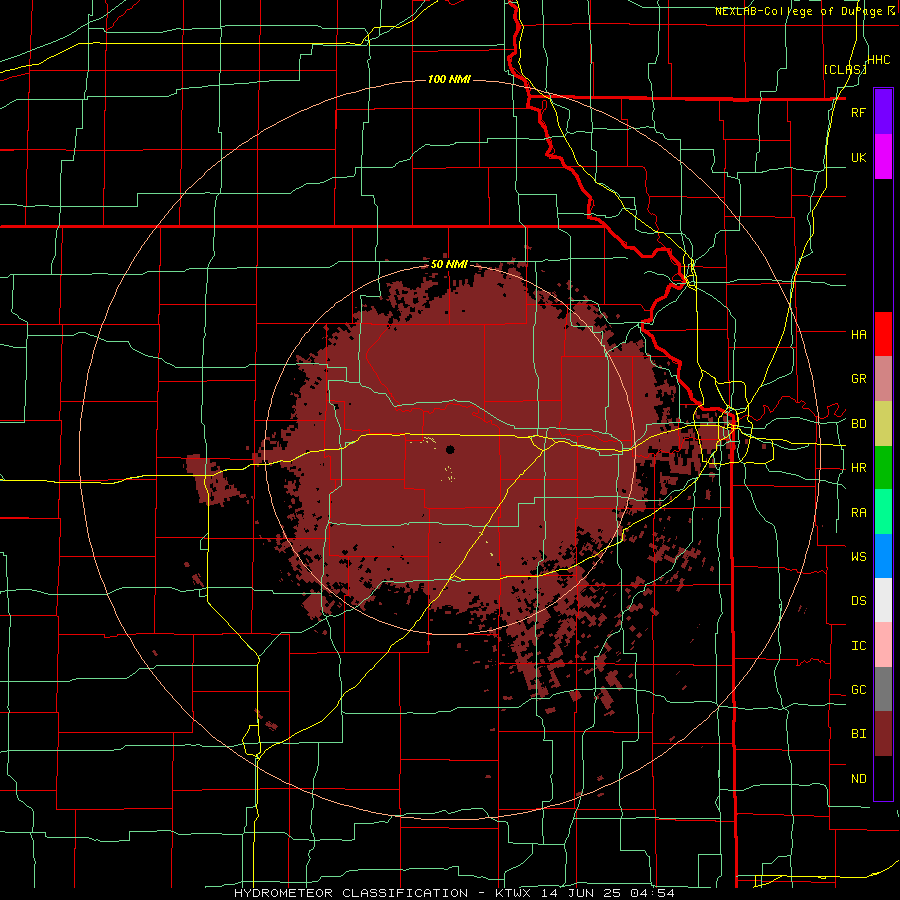Click the ND legend label
The width and height of the screenshot is (900, 900).
click(x=858, y=779)
